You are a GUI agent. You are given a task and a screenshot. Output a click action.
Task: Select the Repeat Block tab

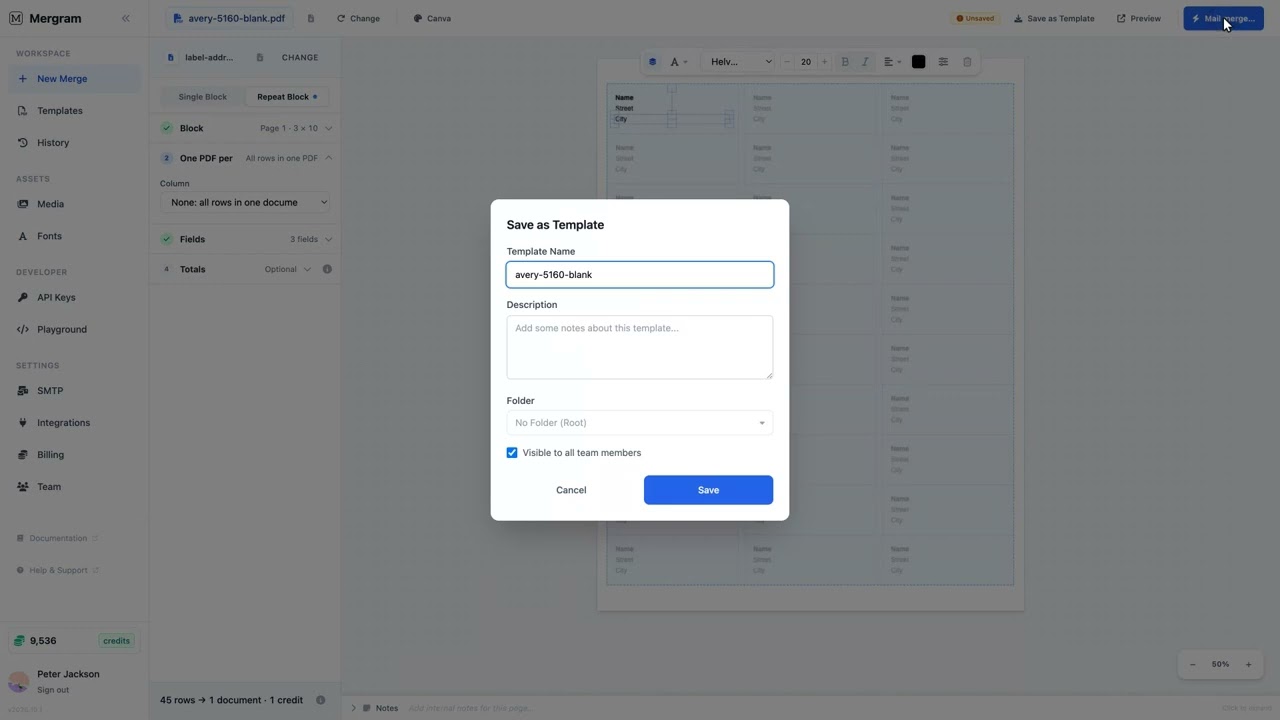pyautogui.click(x=286, y=97)
